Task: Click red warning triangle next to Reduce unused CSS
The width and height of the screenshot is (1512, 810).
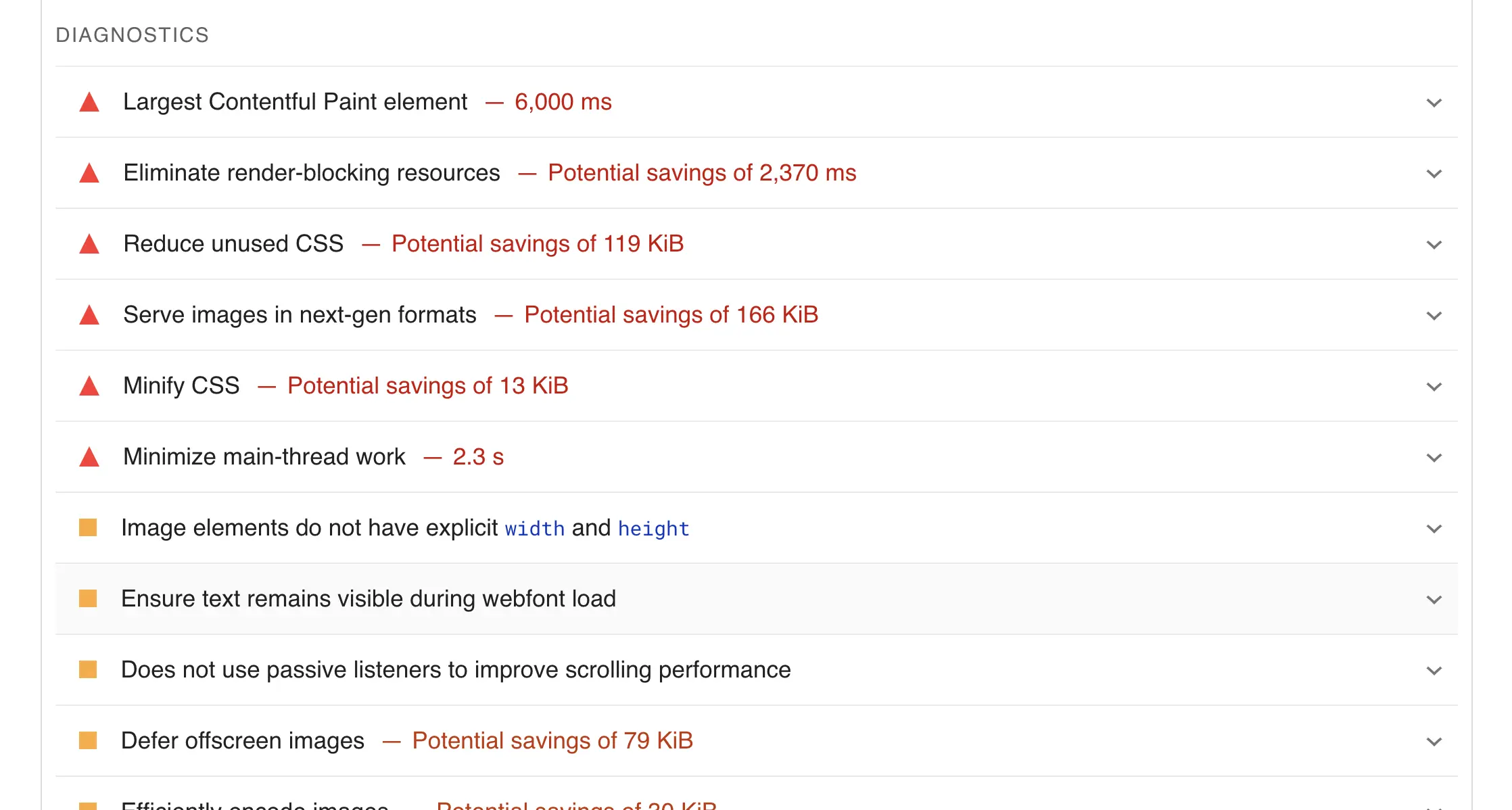Action: (x=89, y=245)
